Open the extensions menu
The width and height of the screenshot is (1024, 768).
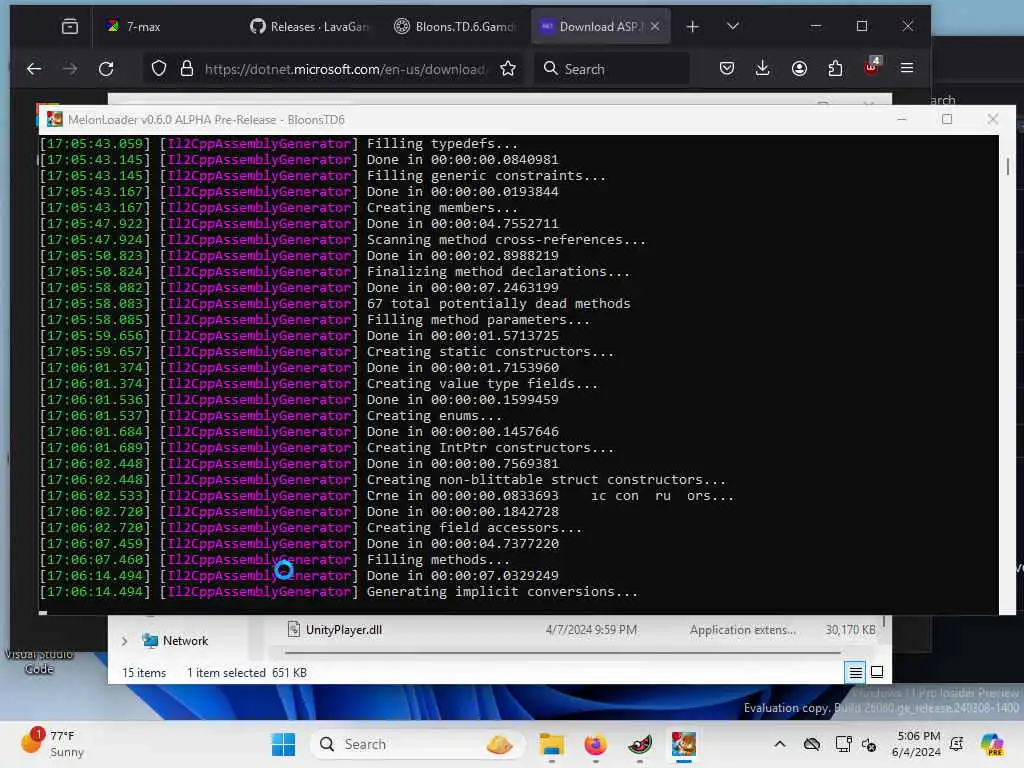[835, 69]
